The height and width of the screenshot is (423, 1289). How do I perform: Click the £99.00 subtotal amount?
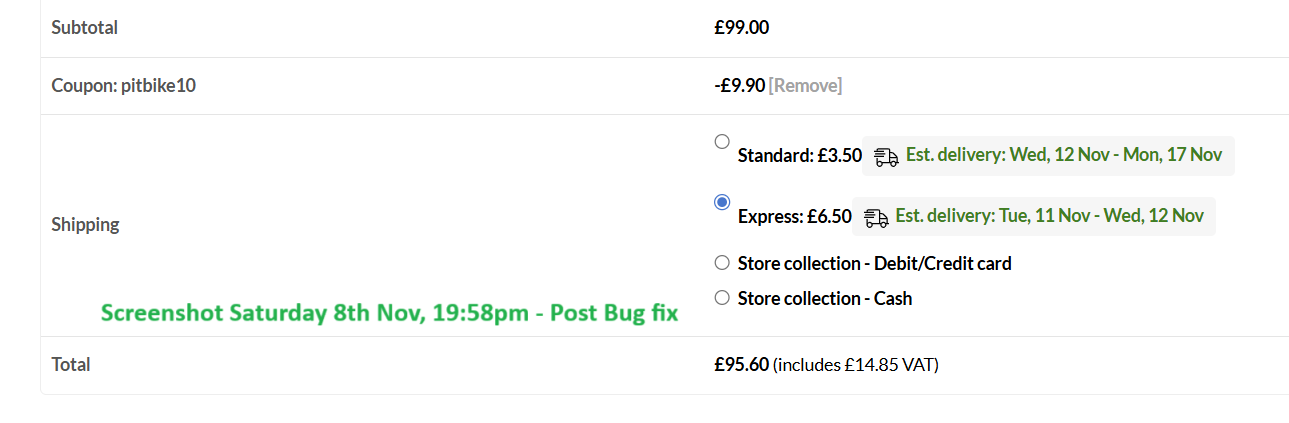741,28
